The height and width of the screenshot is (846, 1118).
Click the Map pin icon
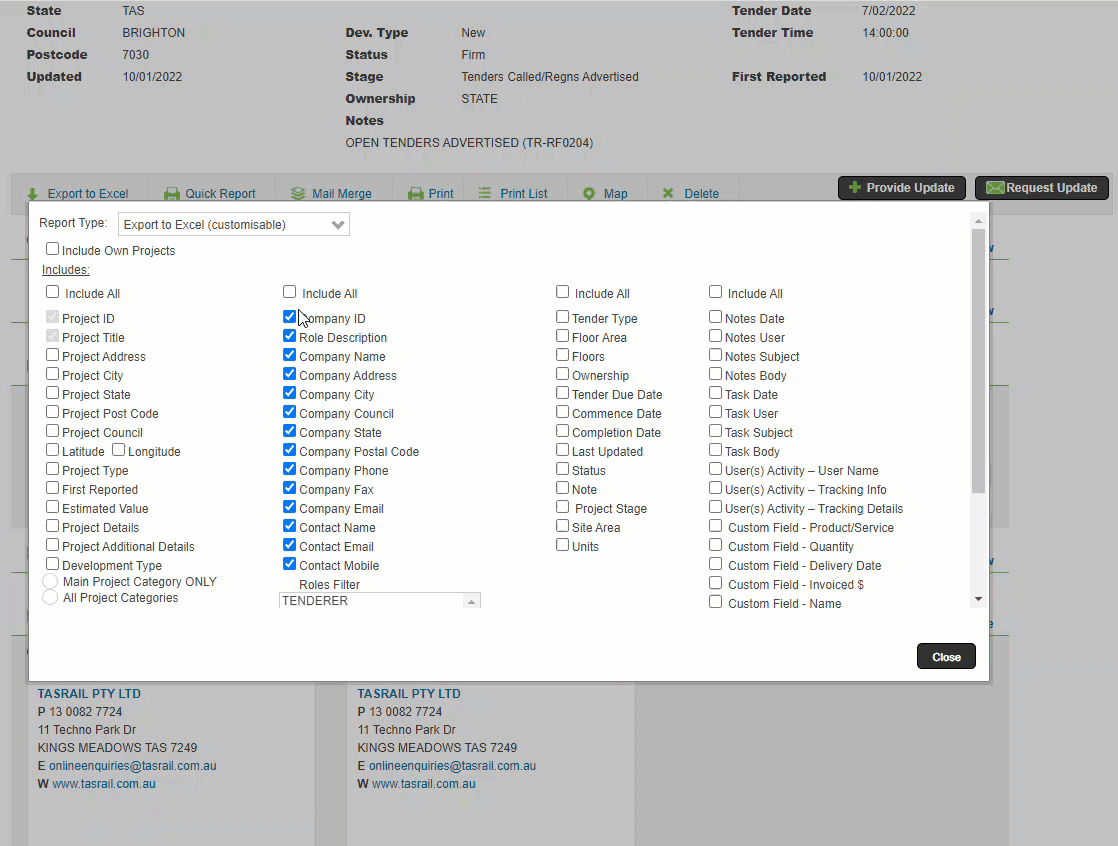589,194
